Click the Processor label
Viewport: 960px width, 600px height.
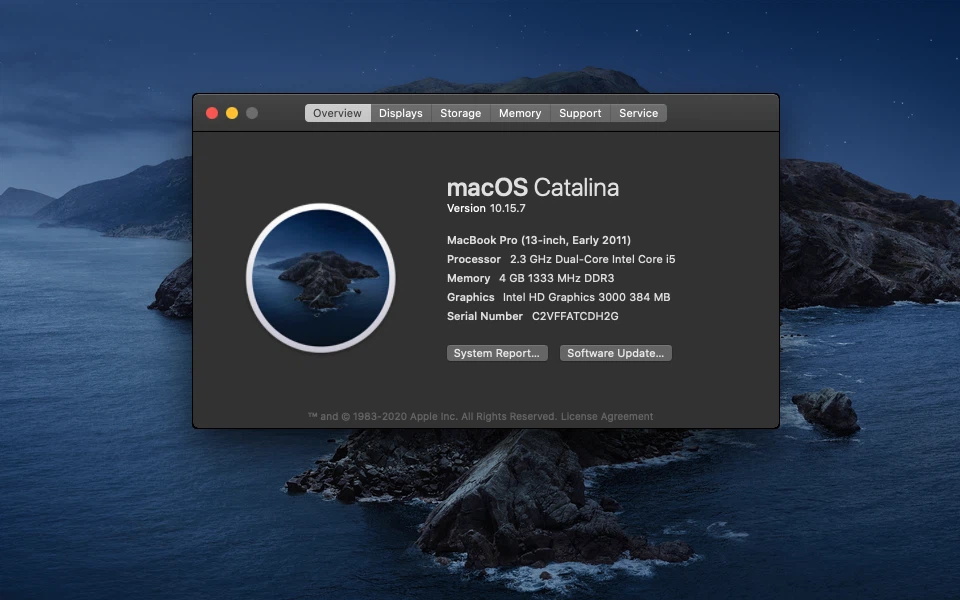click(x=474, y=259)
